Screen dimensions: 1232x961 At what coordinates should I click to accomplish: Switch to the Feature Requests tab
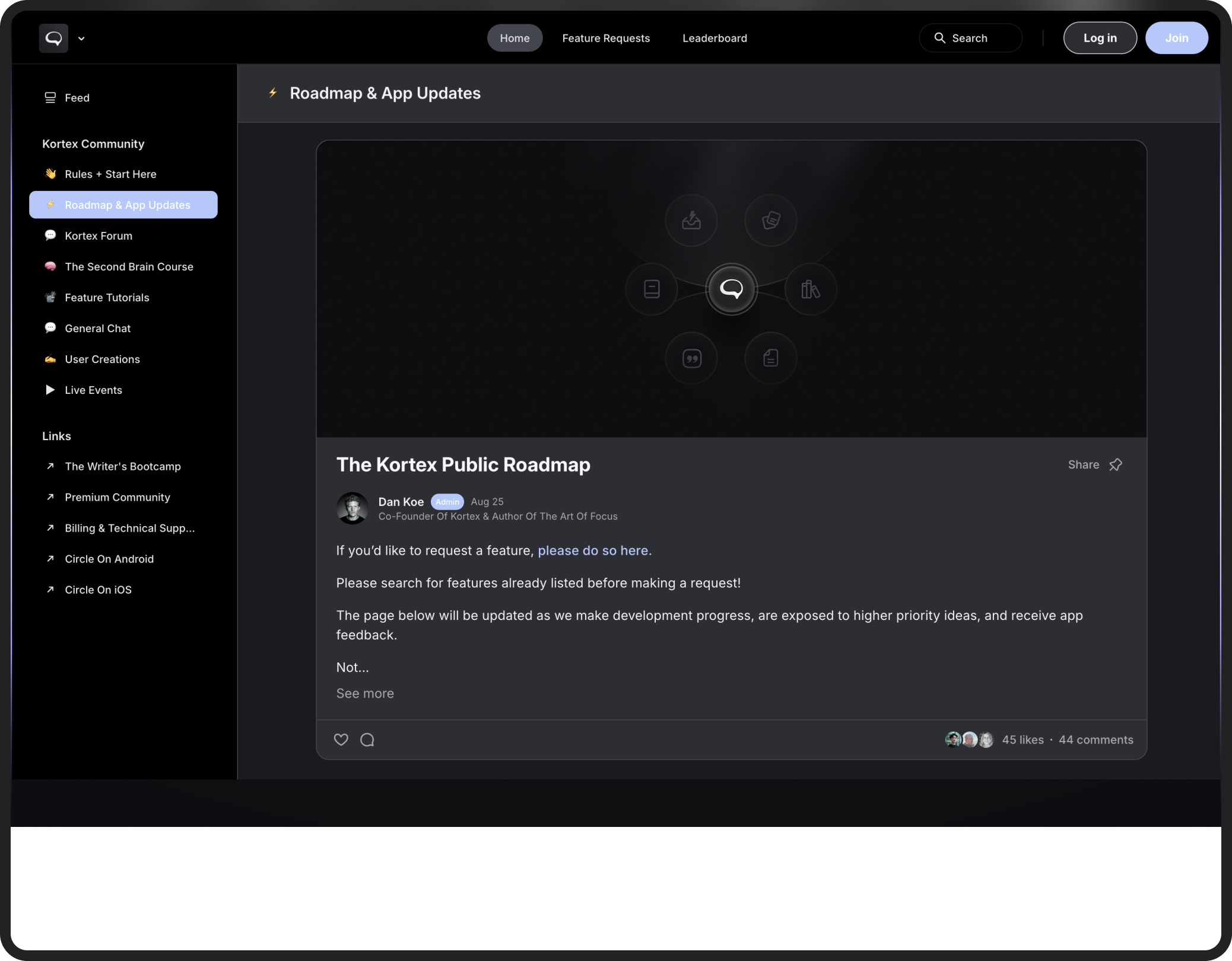point(606,38)
